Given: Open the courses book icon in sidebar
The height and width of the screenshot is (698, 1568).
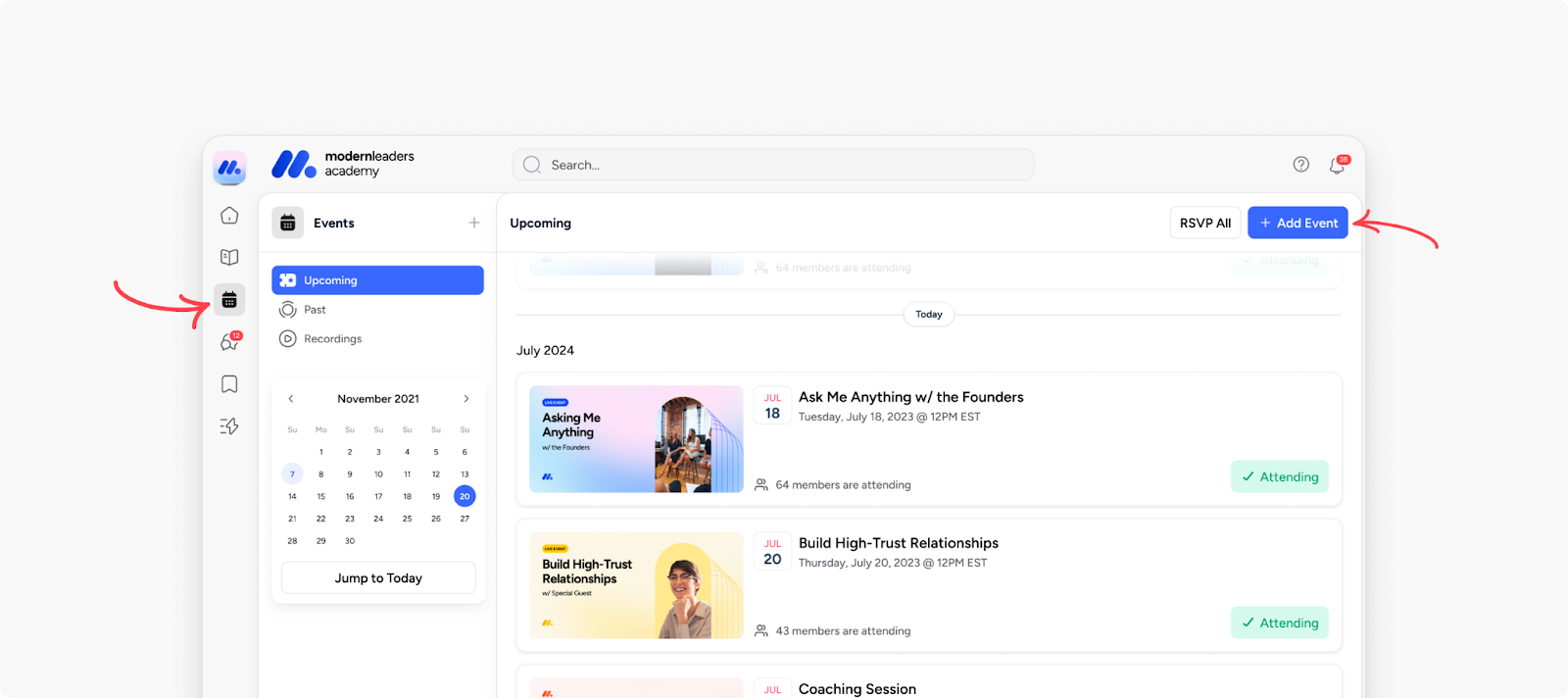Looking at the screenshot, I should (229, 257).
